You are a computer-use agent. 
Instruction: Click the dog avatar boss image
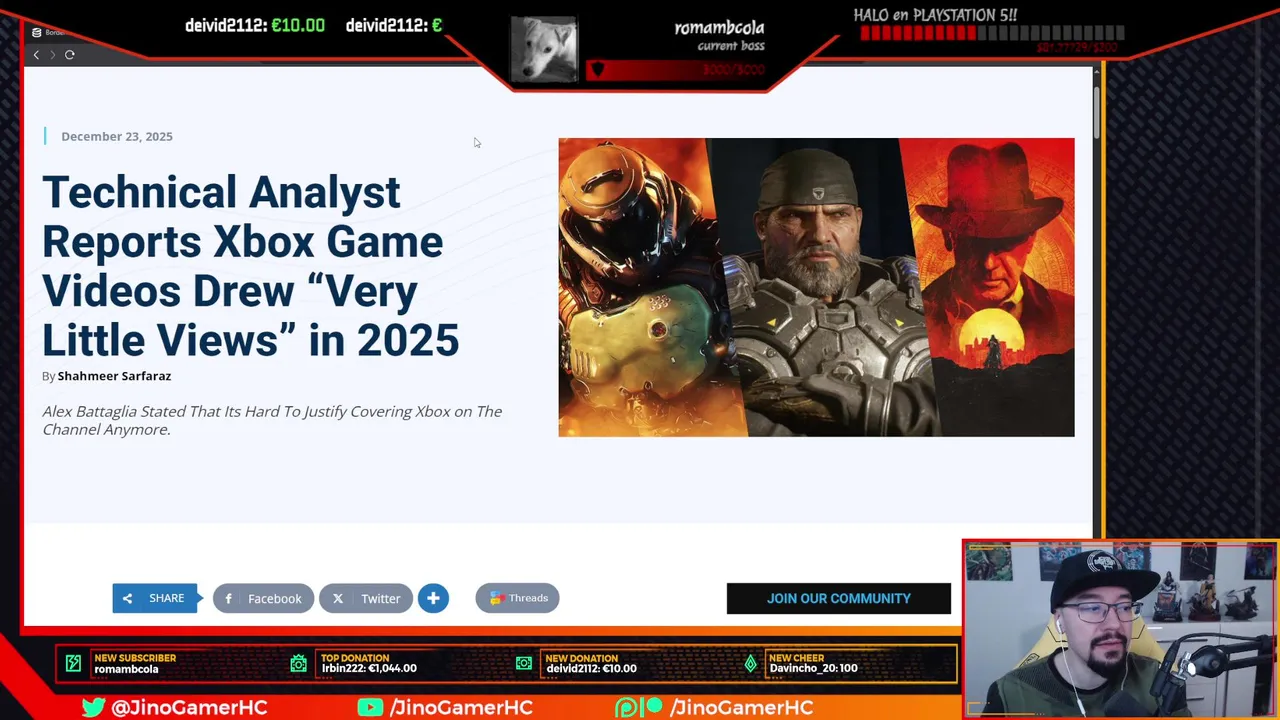tap(544, 50)
